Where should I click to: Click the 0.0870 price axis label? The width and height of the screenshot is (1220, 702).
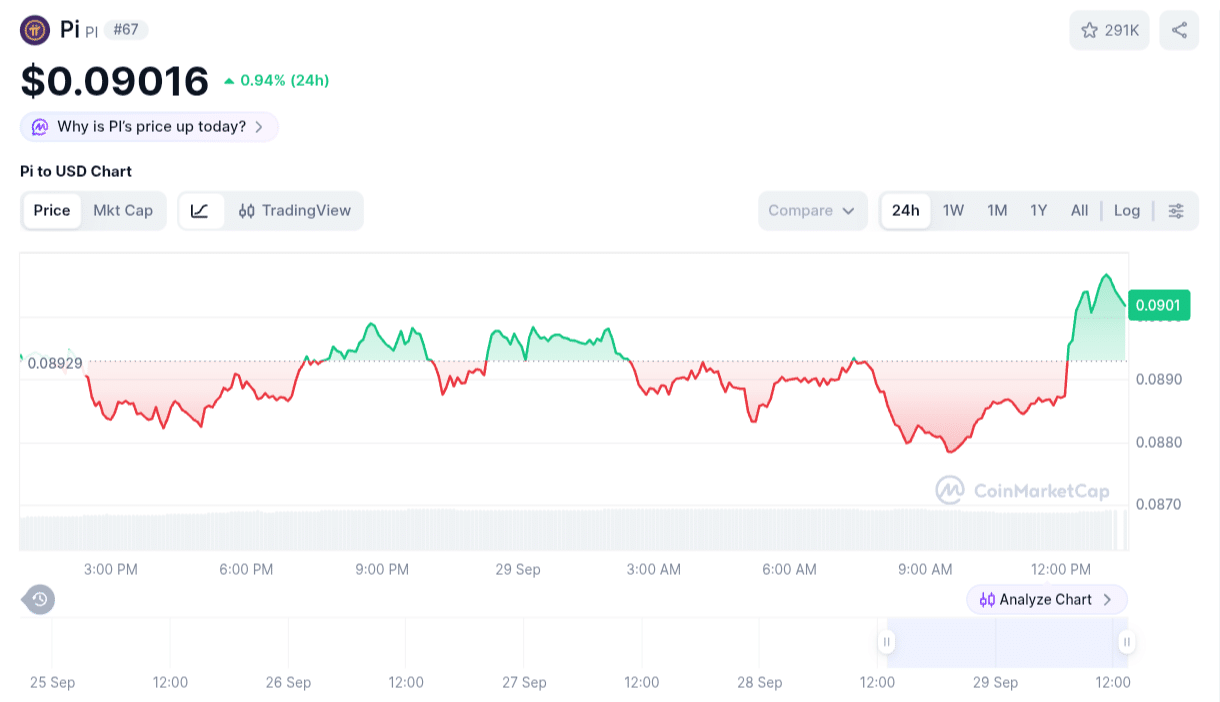point(1158,505)
